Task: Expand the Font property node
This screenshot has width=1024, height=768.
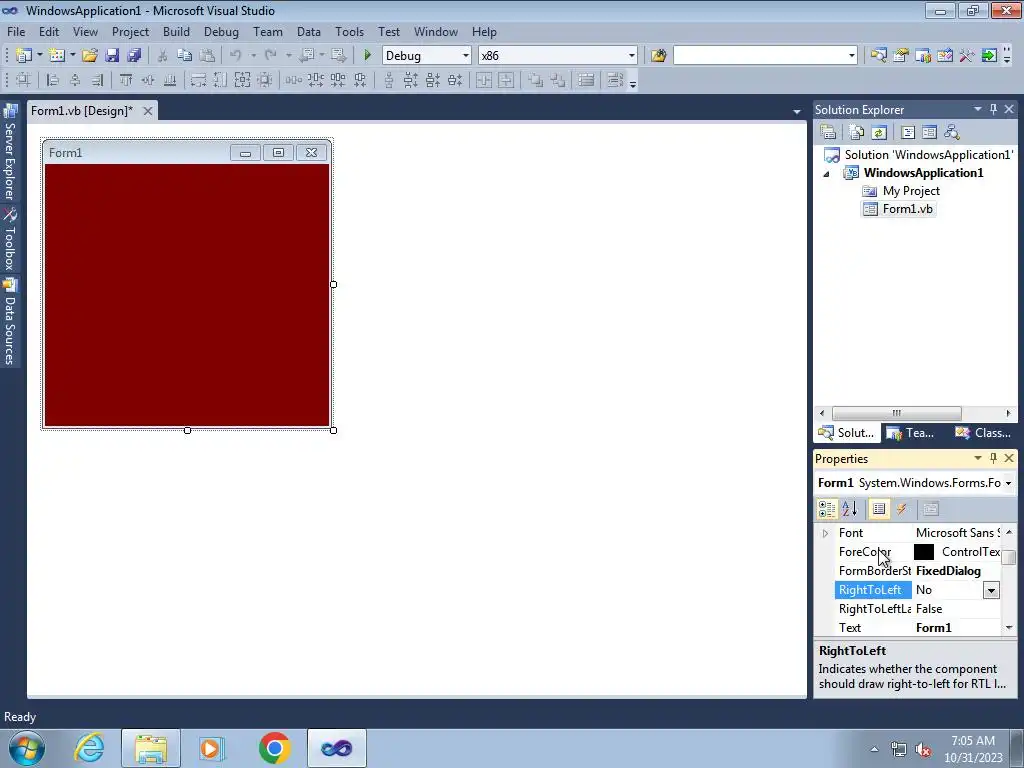Action: pos(825,534)
